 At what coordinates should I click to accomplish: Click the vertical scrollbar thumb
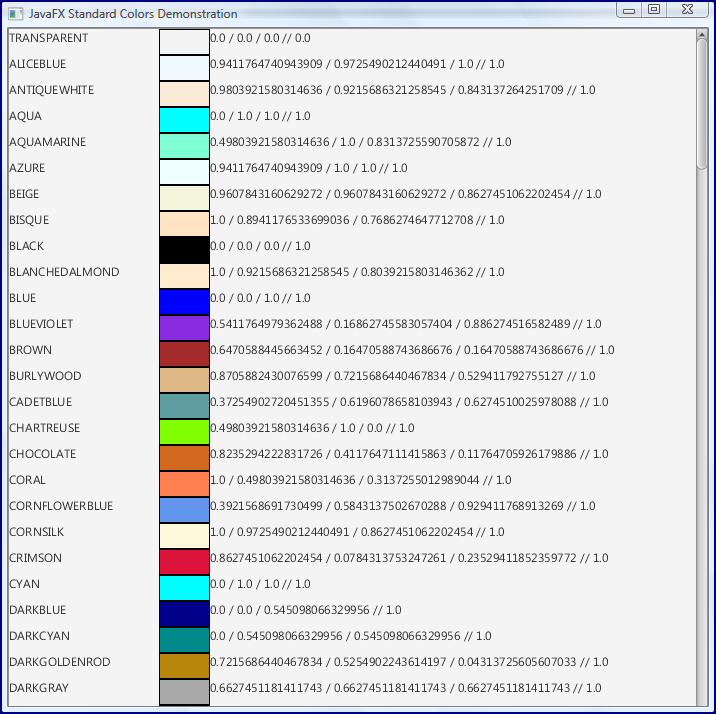pos(701,104)
